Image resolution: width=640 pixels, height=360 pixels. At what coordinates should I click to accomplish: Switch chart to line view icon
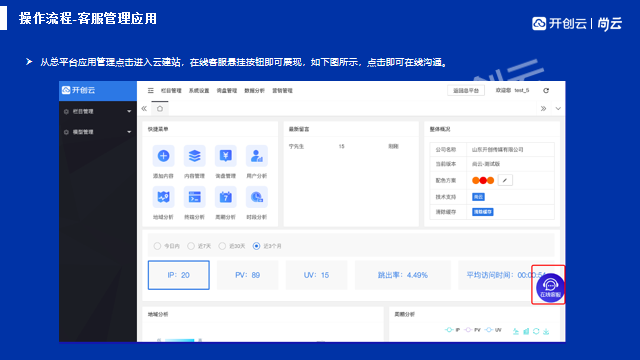[516, 331]
